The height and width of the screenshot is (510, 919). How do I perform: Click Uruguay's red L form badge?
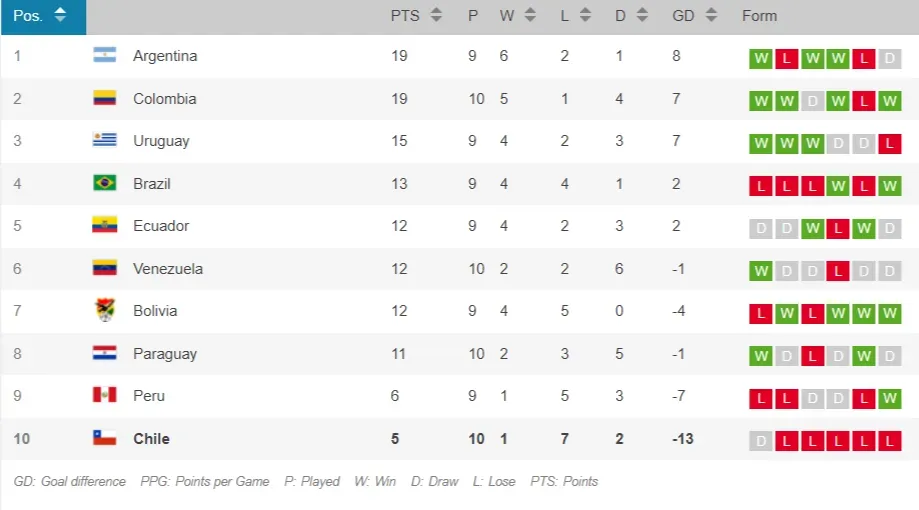coord(890,144)
